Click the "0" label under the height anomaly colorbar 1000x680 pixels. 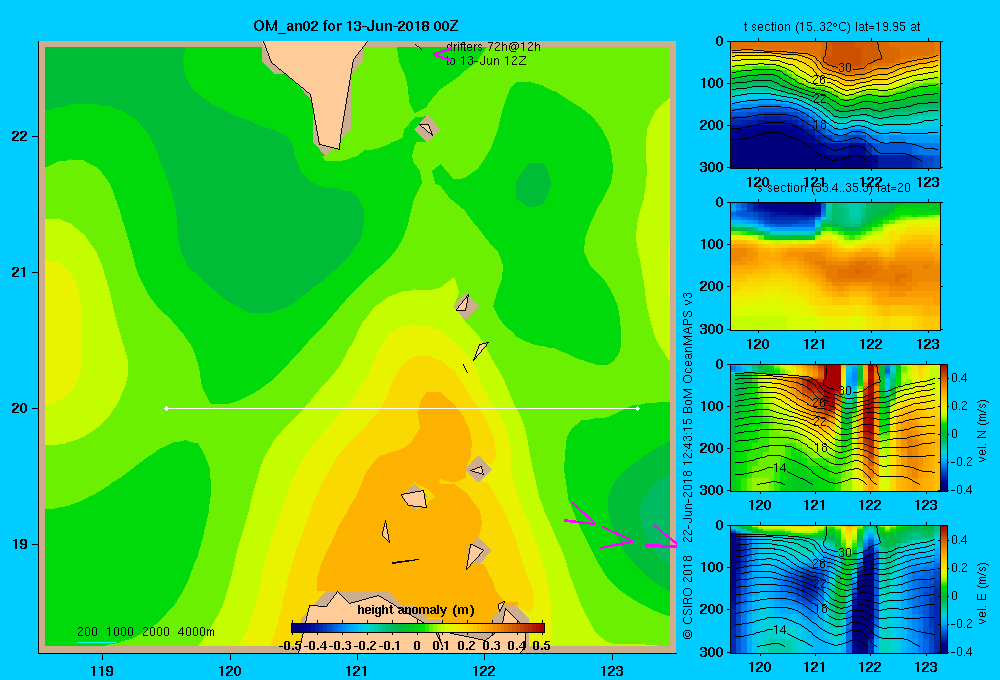pos(417,646)
